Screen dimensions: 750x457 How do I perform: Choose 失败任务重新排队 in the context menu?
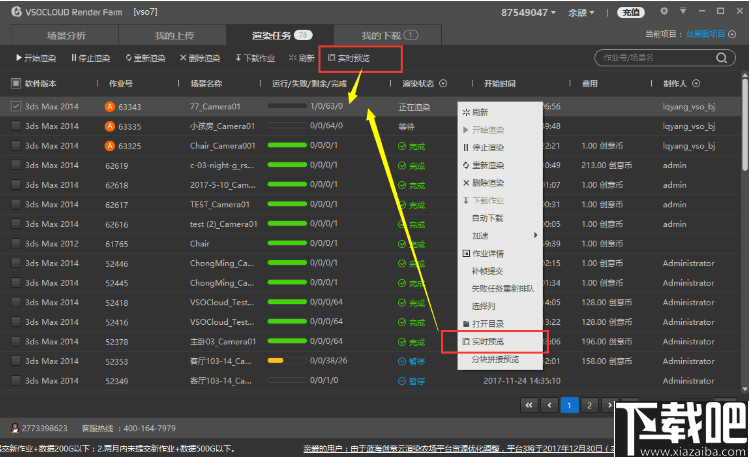pyautogui.click(x=500, y=289)
